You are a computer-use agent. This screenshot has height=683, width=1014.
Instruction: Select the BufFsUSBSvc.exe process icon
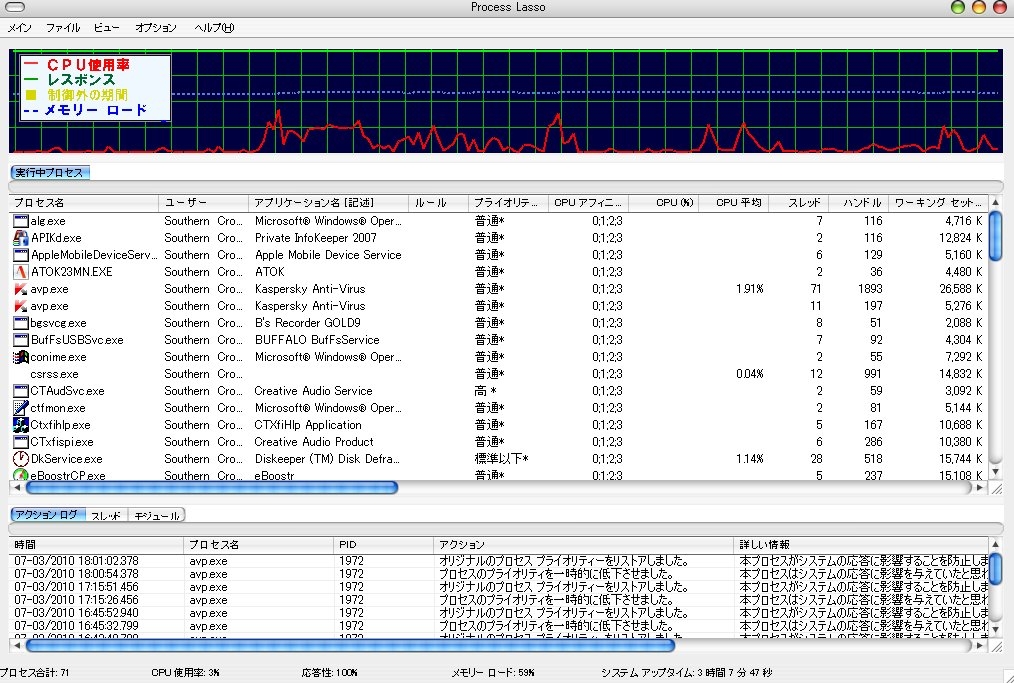(20, 340)
